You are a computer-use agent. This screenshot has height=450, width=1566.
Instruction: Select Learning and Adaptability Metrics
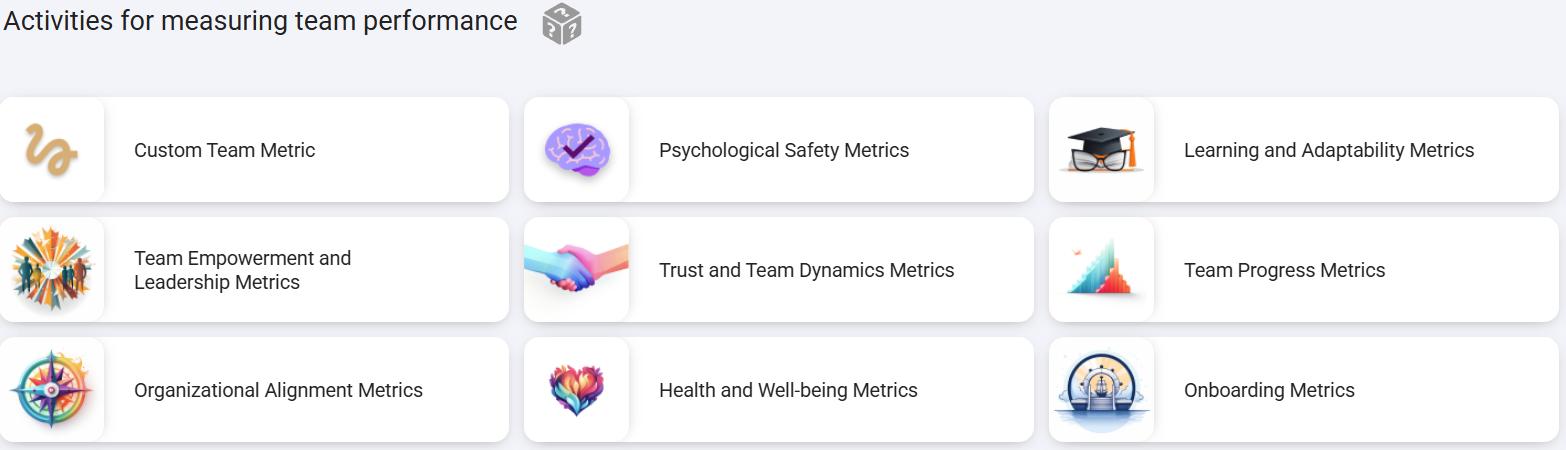(x=1303, y=150)
